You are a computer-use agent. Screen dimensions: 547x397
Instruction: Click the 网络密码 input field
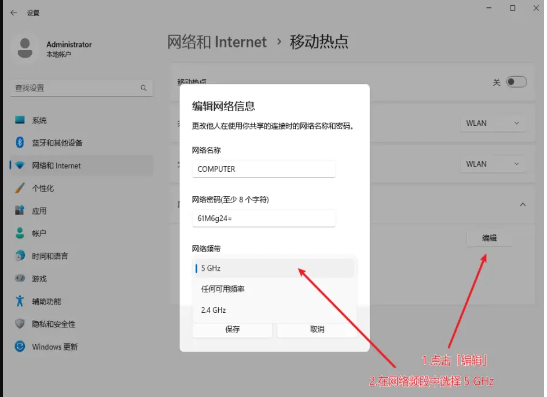click(264, 218)
